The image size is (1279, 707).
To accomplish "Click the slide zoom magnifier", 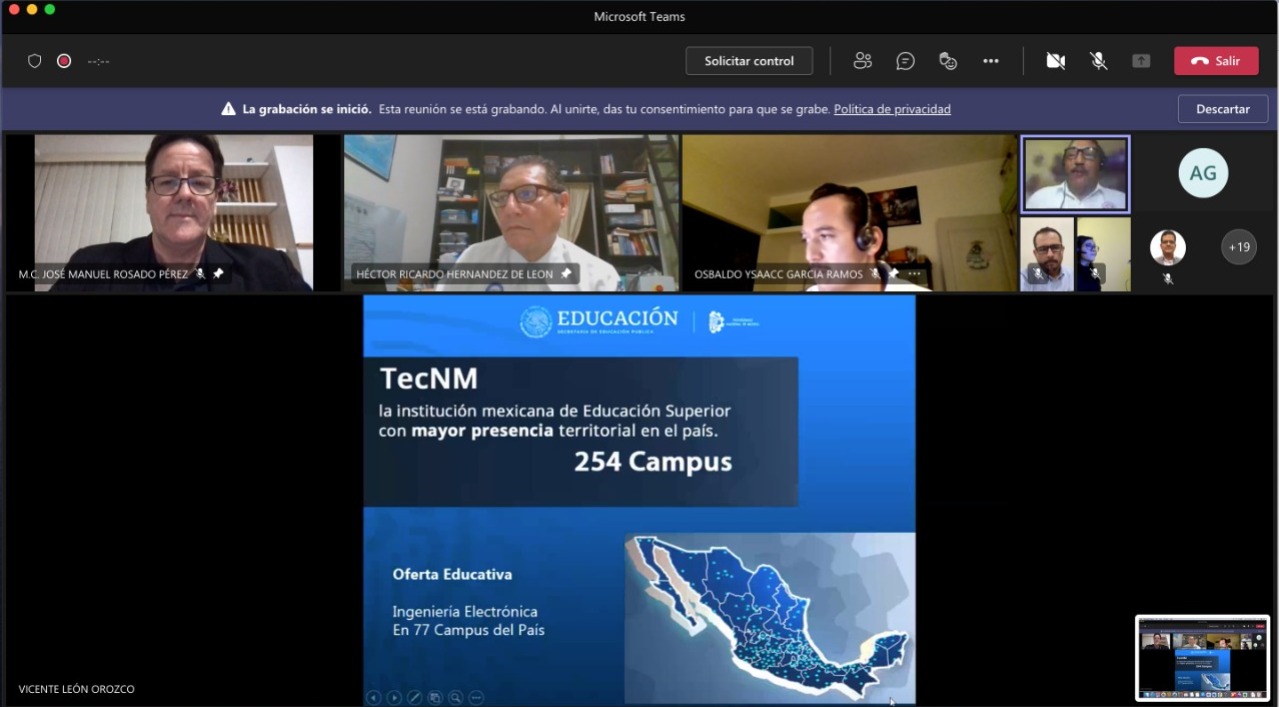I will (455, 697).
